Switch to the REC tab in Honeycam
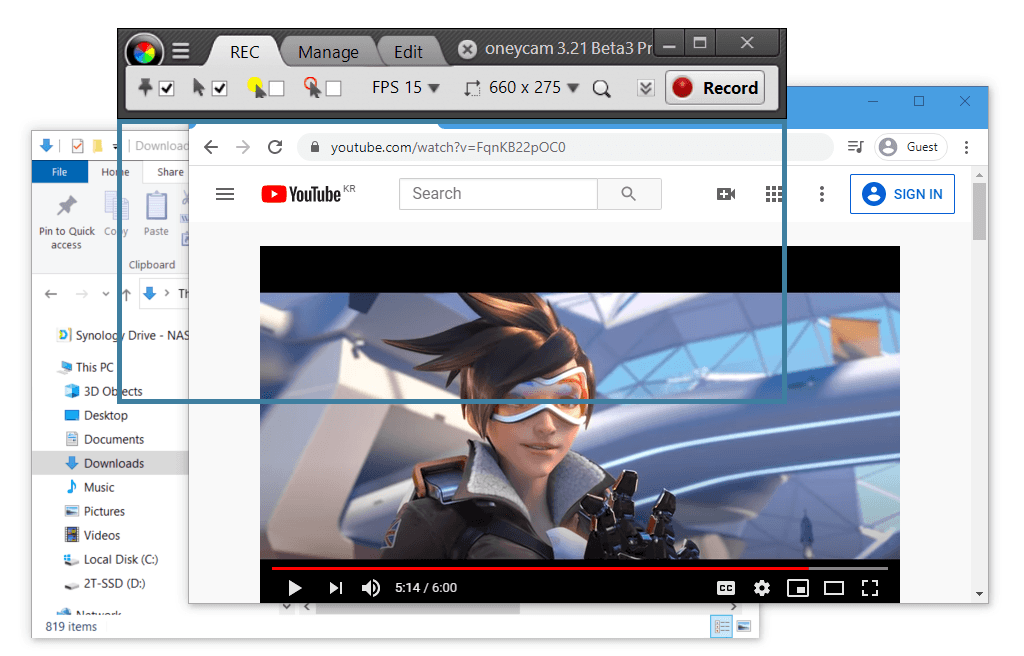Screen dimensions: 1024x656 point(245,52)
